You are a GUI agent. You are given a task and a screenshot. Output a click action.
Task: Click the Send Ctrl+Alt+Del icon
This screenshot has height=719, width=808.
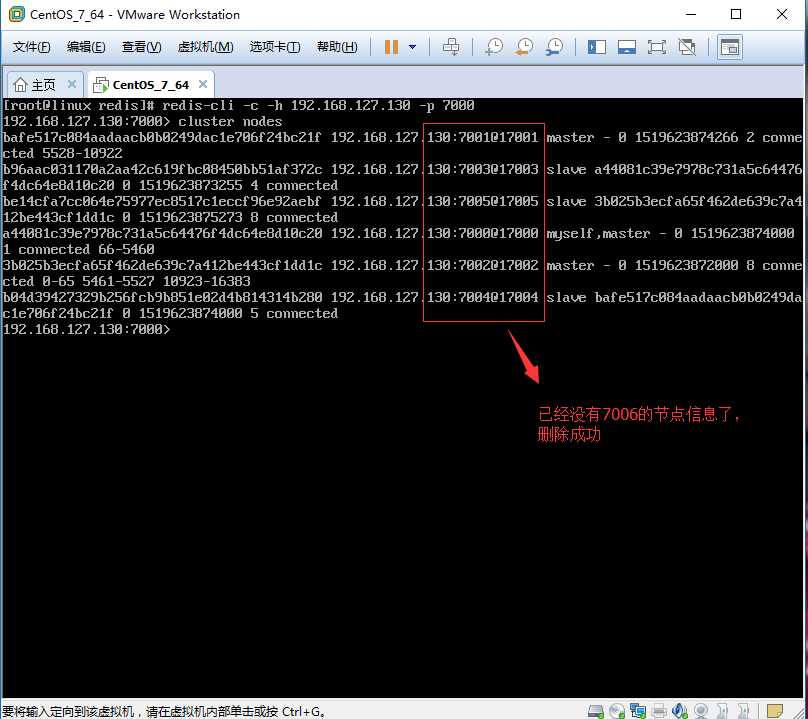tap(451, 47)
